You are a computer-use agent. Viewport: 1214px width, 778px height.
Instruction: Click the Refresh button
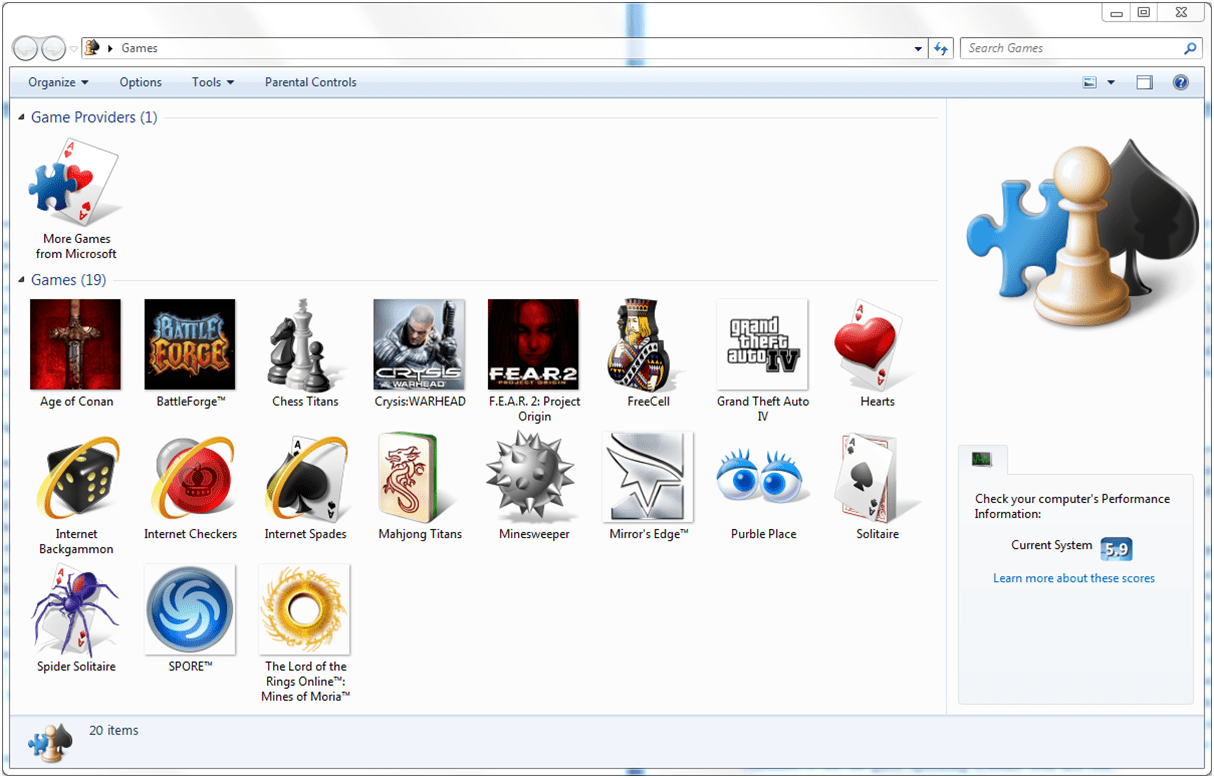pyautogui.click(x=941, y=47)
